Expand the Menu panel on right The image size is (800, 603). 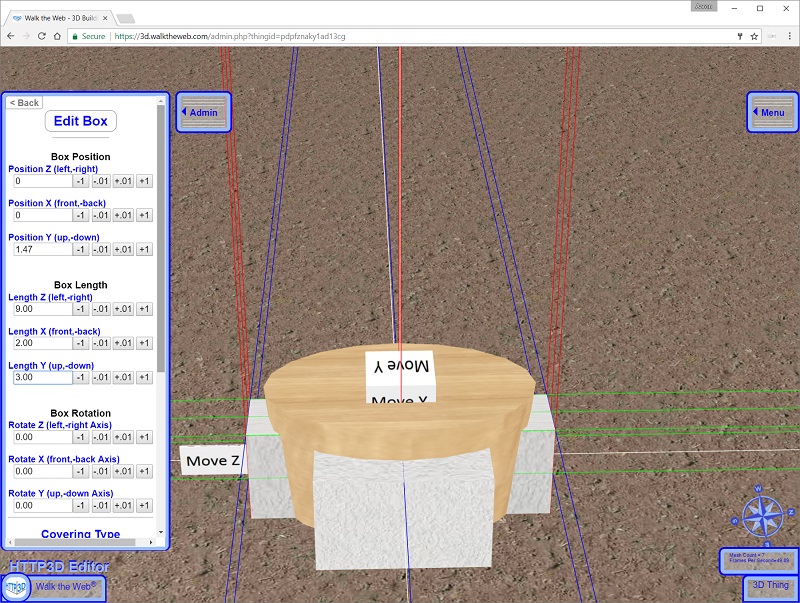click(772, 113)
